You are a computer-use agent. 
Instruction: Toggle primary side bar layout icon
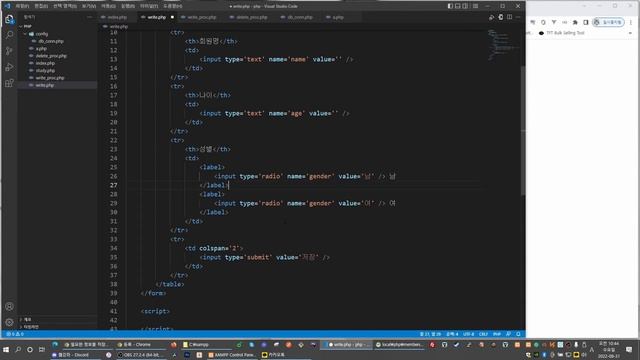(x=450, y=6)
